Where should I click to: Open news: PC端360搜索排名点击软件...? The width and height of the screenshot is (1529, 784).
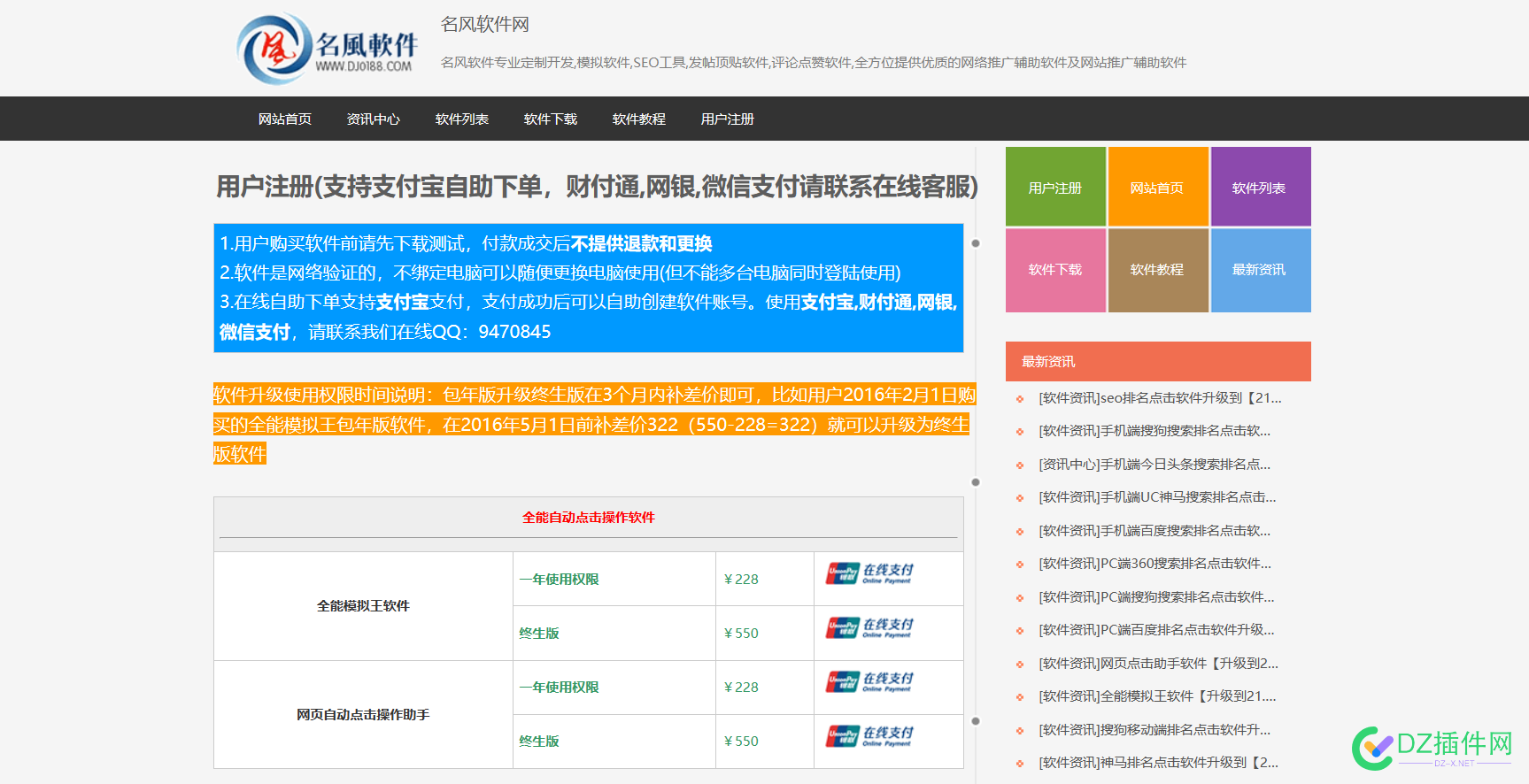1154,564
